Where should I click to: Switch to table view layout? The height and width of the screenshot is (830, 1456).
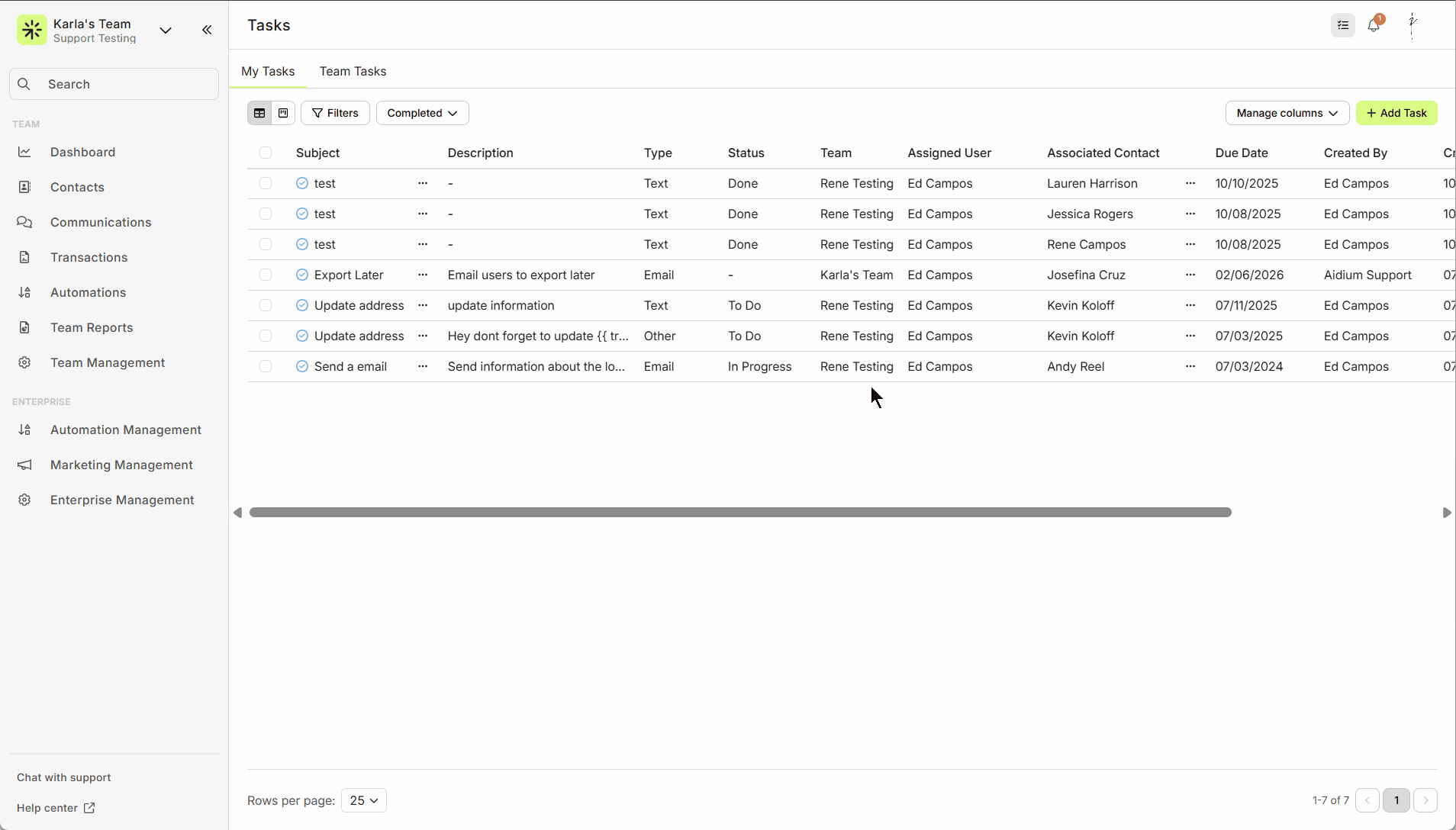pyautogui.click(x=259, y=113)
